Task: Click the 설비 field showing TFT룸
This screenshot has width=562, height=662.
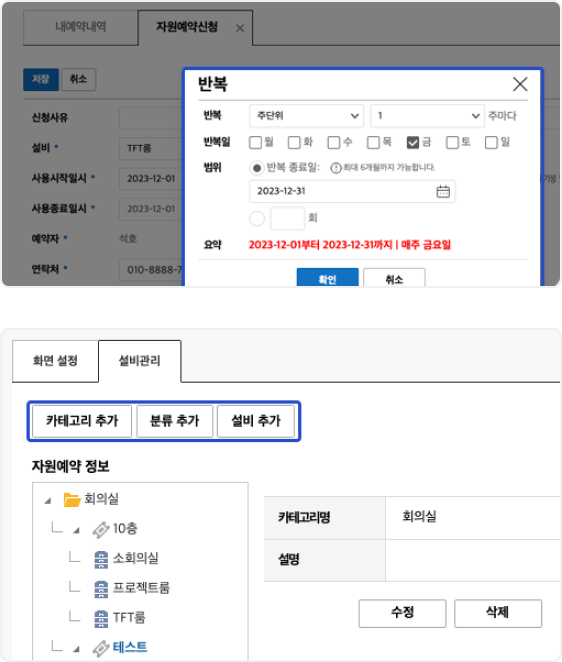Action: click(151, 148)
